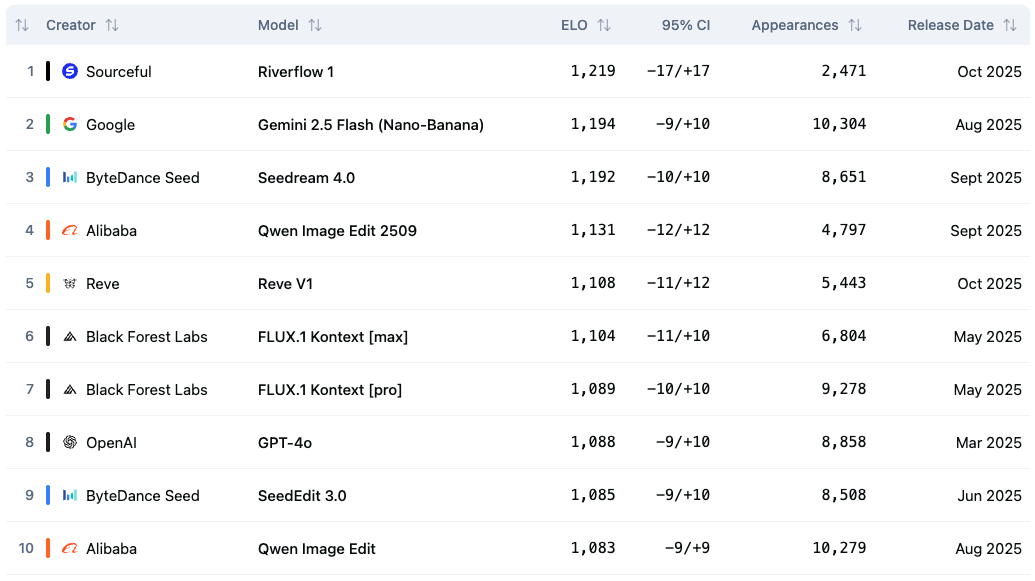
Task: Click the Black Forest Labs logo for FLUX.1 Kontext [max]
Action: [x=70, y=336]
